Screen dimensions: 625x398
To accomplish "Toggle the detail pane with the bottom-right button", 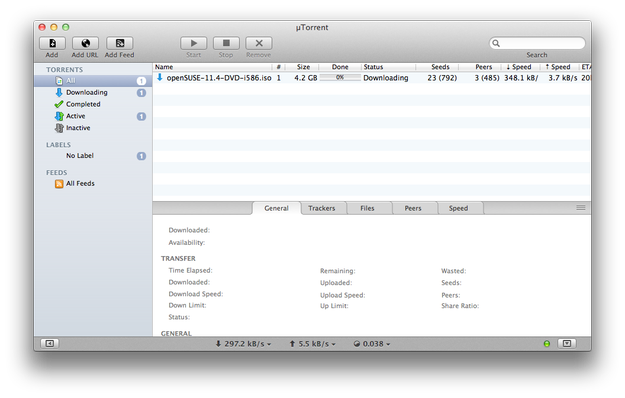I will click(x=567, y=343).
